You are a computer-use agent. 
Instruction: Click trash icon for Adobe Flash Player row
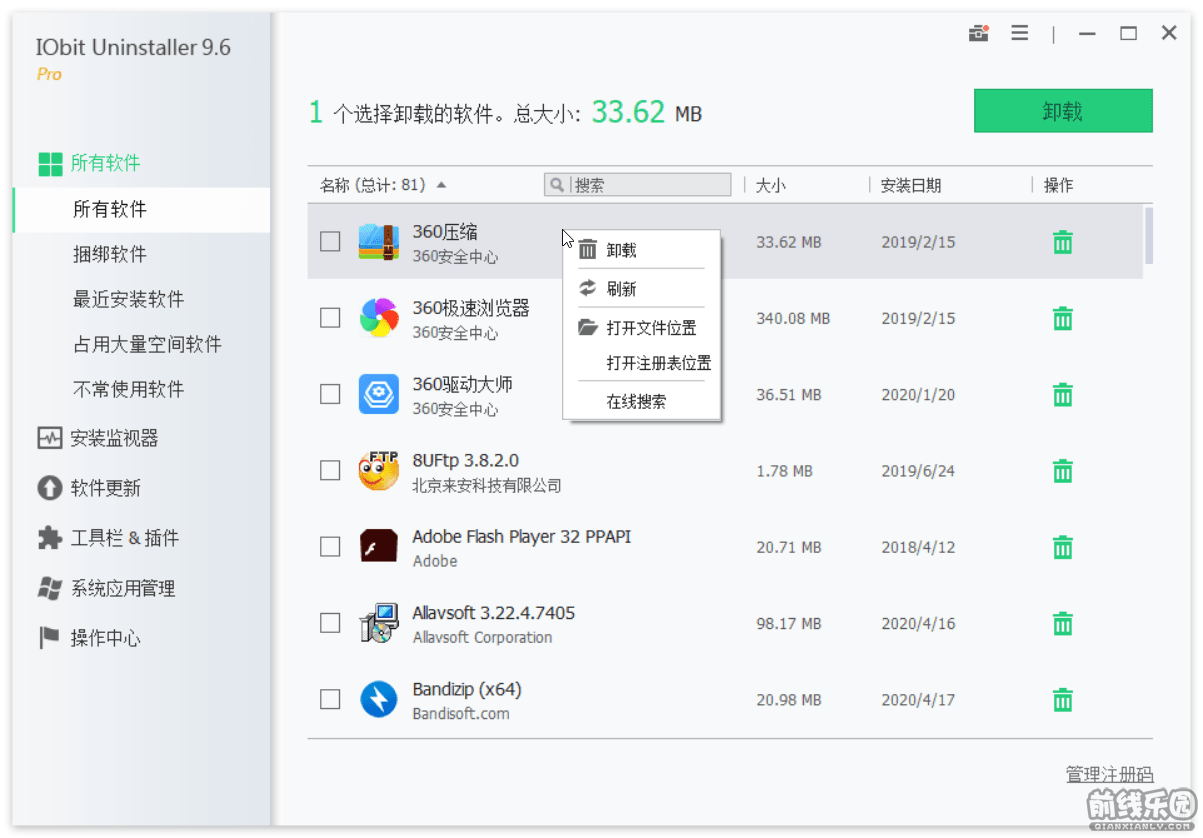(x=1063, y=547)
